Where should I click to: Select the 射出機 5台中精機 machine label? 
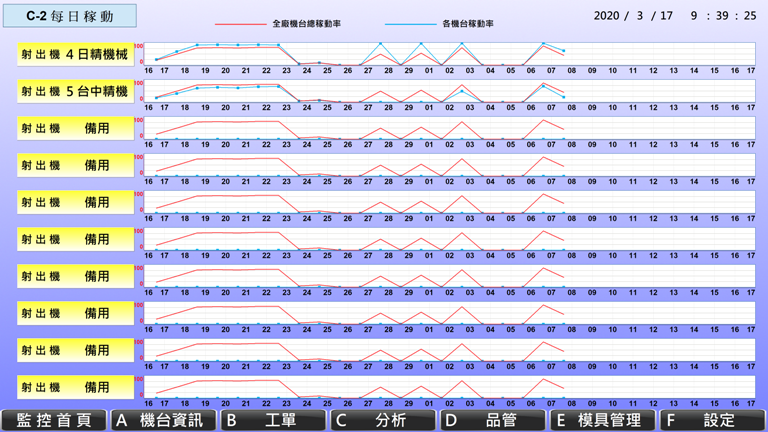click(76, 92)
